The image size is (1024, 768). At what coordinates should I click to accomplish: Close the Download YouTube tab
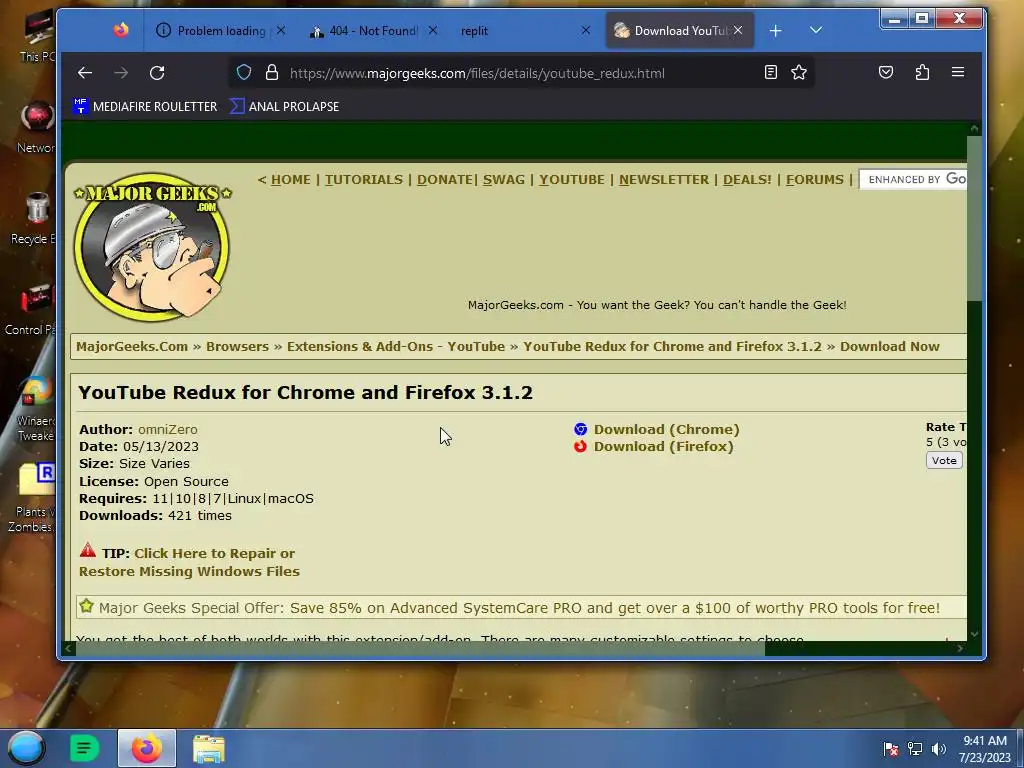click(738, 30)
